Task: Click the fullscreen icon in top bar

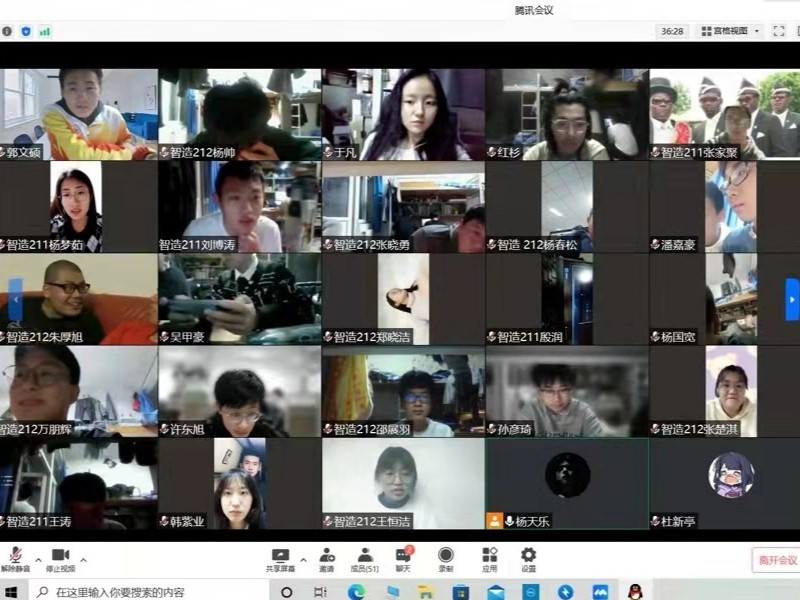Action: 780,31
